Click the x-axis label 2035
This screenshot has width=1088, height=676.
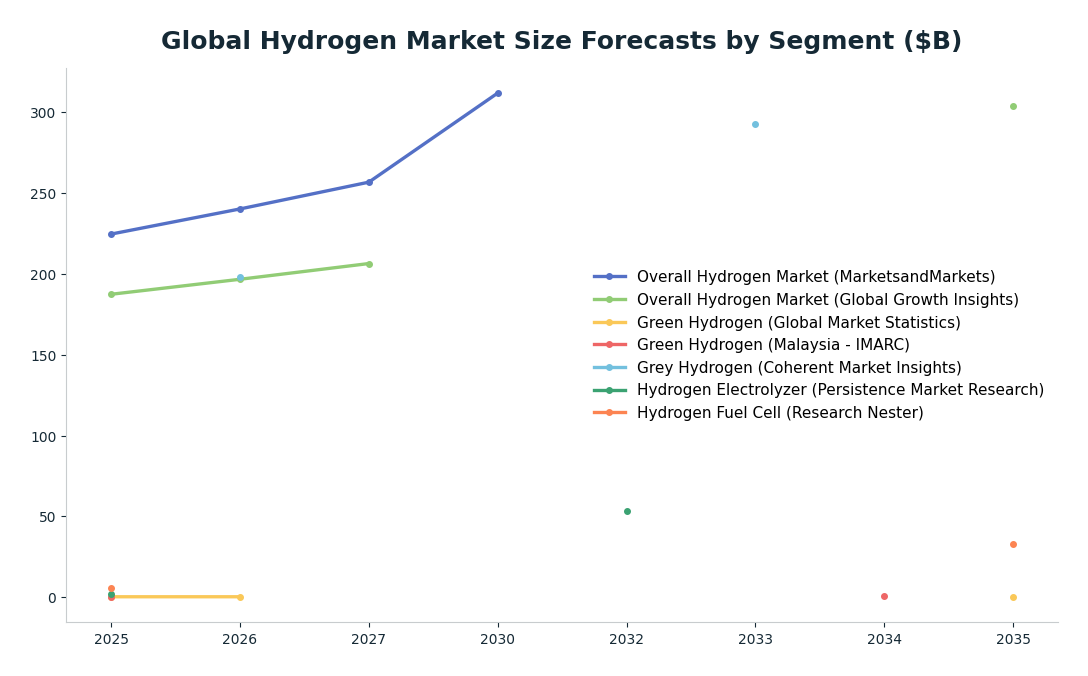1013,639
